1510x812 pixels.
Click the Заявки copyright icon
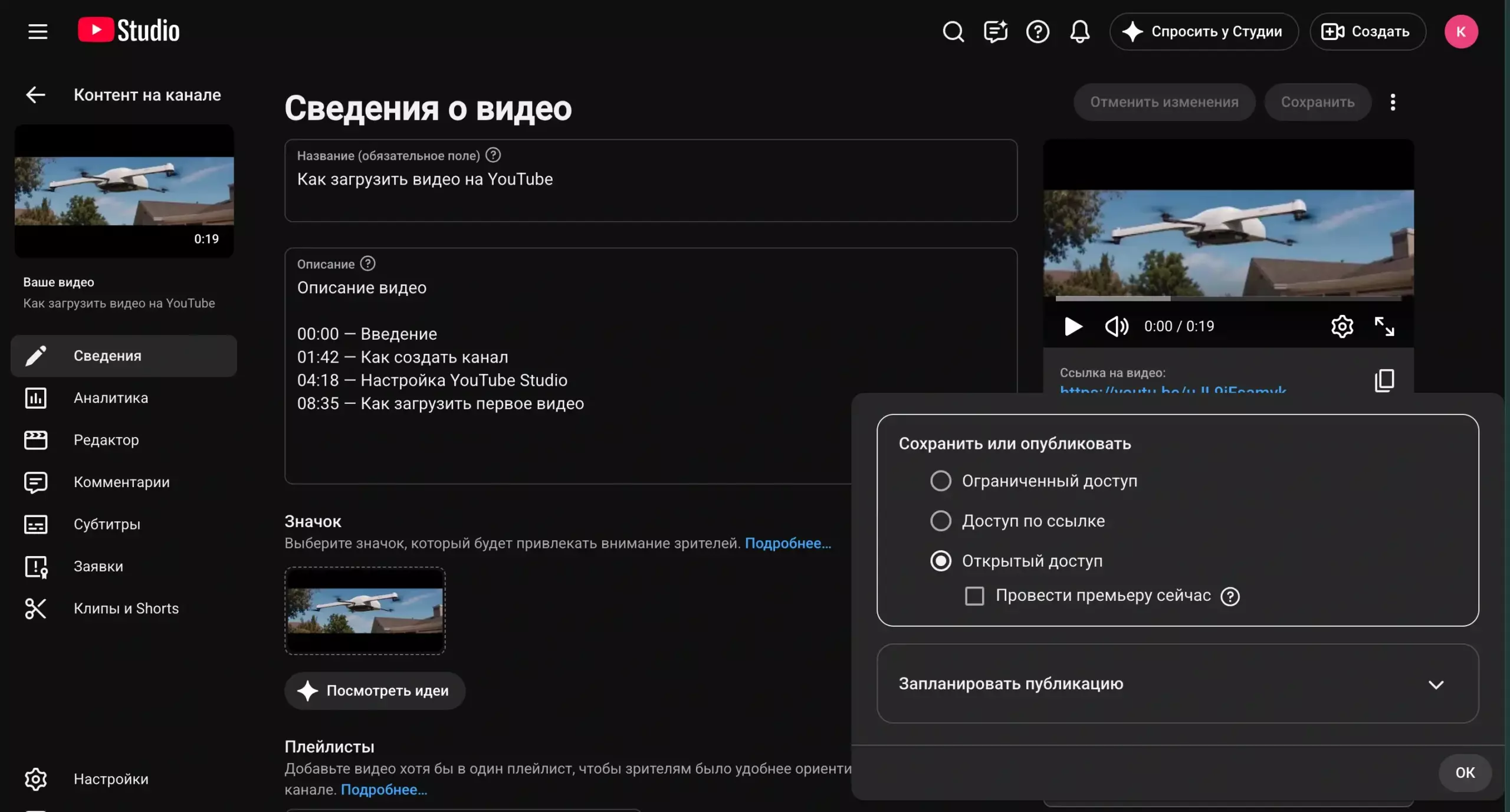point(36,567)
